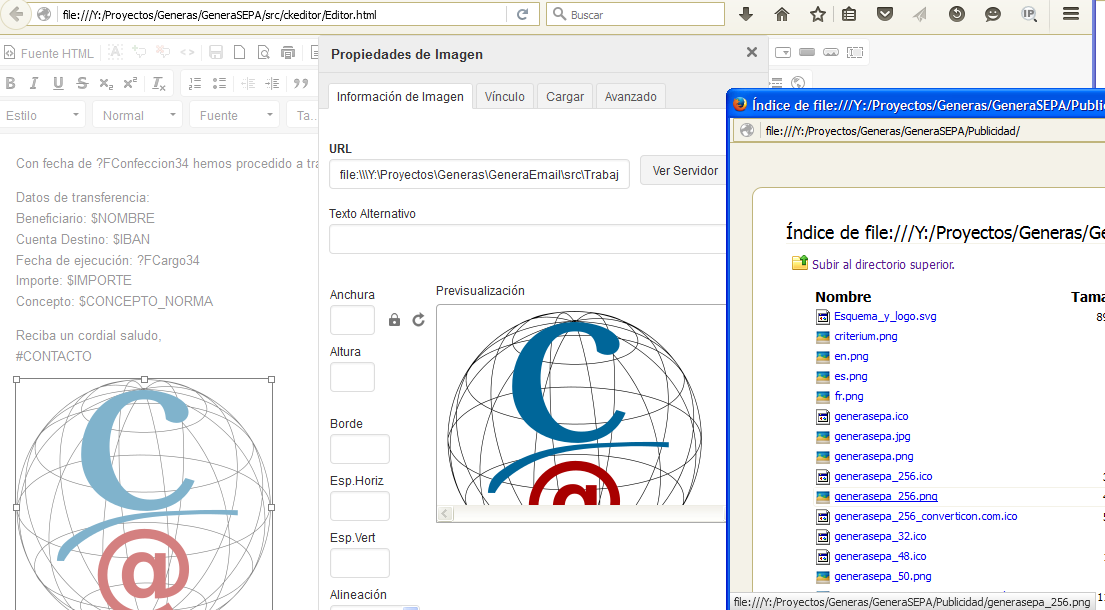Open the Estilo dropdown
This screenshot has width=1105, height=610.
point(43,116)
